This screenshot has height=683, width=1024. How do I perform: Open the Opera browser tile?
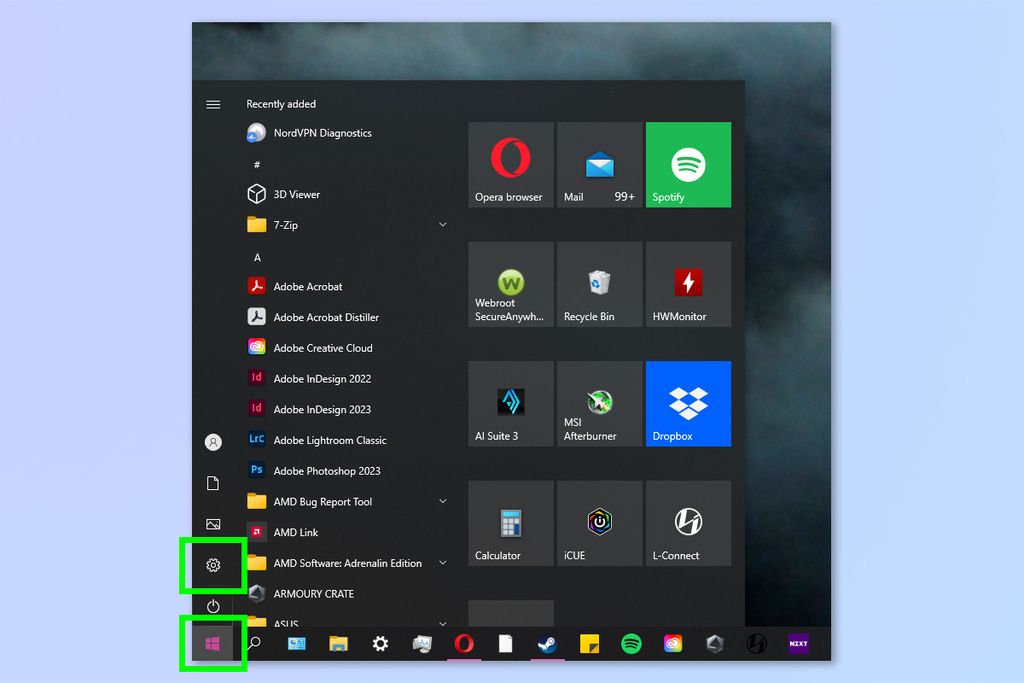(x=510, y=164)
